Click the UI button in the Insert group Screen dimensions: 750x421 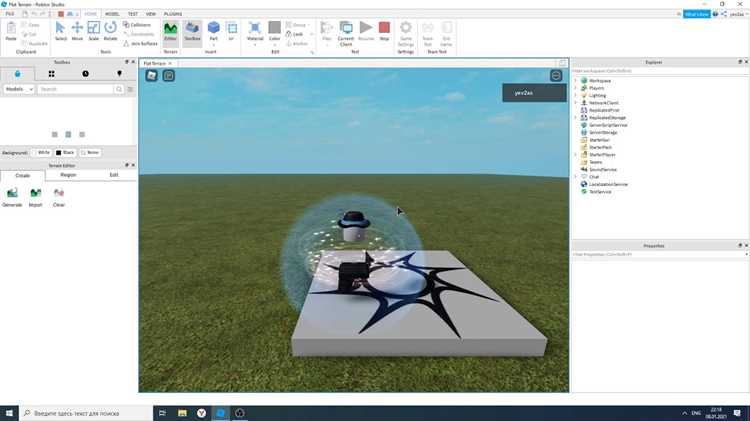coord(232,32)
